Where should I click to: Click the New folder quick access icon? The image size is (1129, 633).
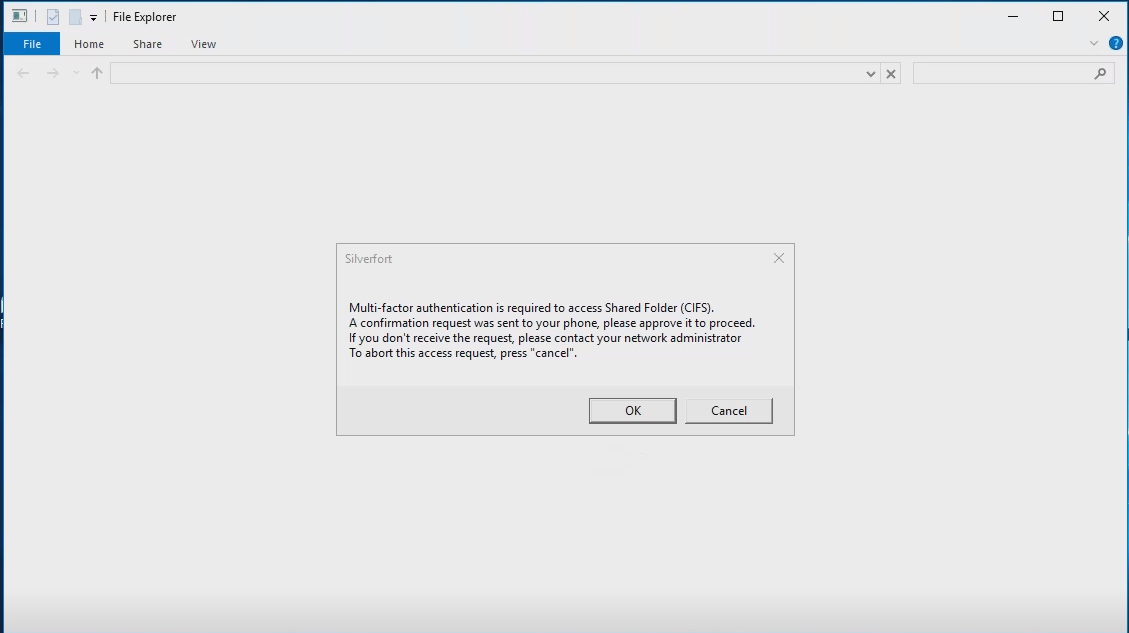click(75, 17)
